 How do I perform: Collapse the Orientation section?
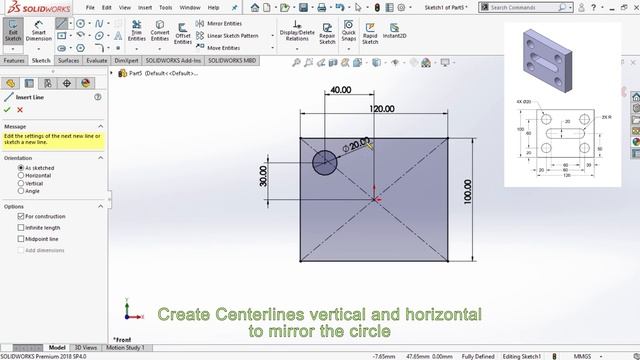tap(100, 158)
